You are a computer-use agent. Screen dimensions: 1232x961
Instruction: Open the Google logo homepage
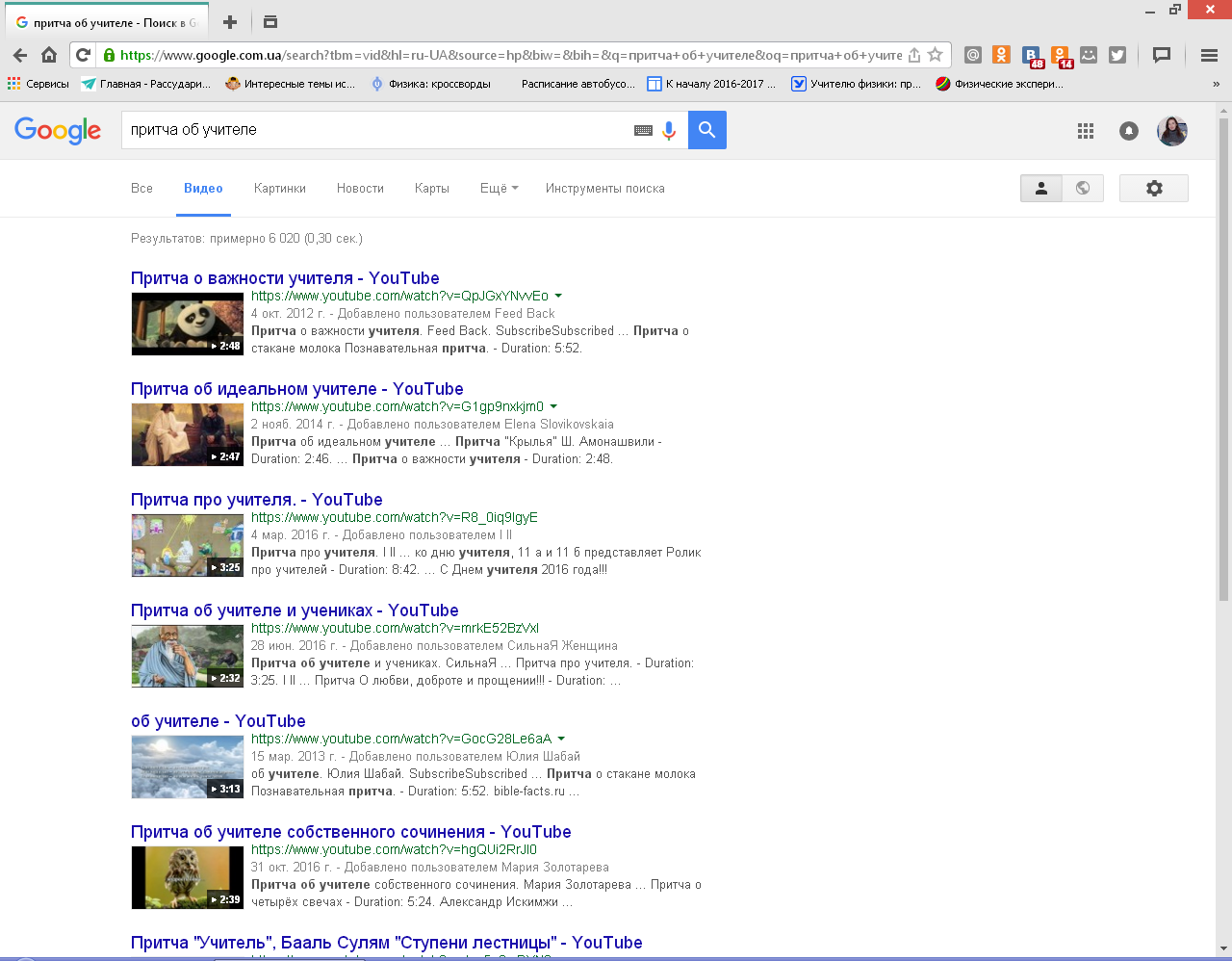click(58, 130)
